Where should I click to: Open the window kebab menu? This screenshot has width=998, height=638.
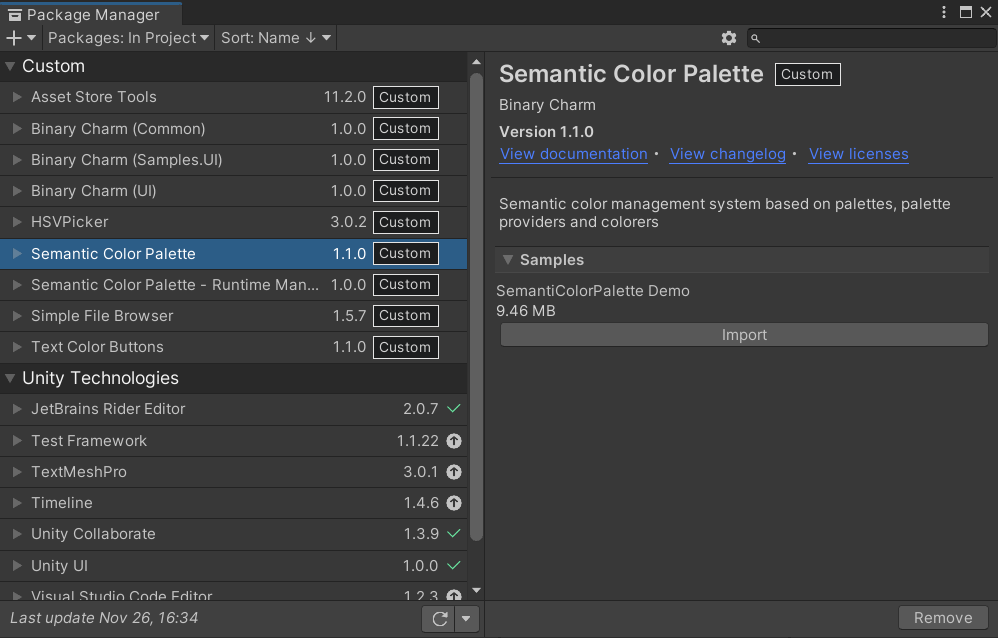coord(944,12)
